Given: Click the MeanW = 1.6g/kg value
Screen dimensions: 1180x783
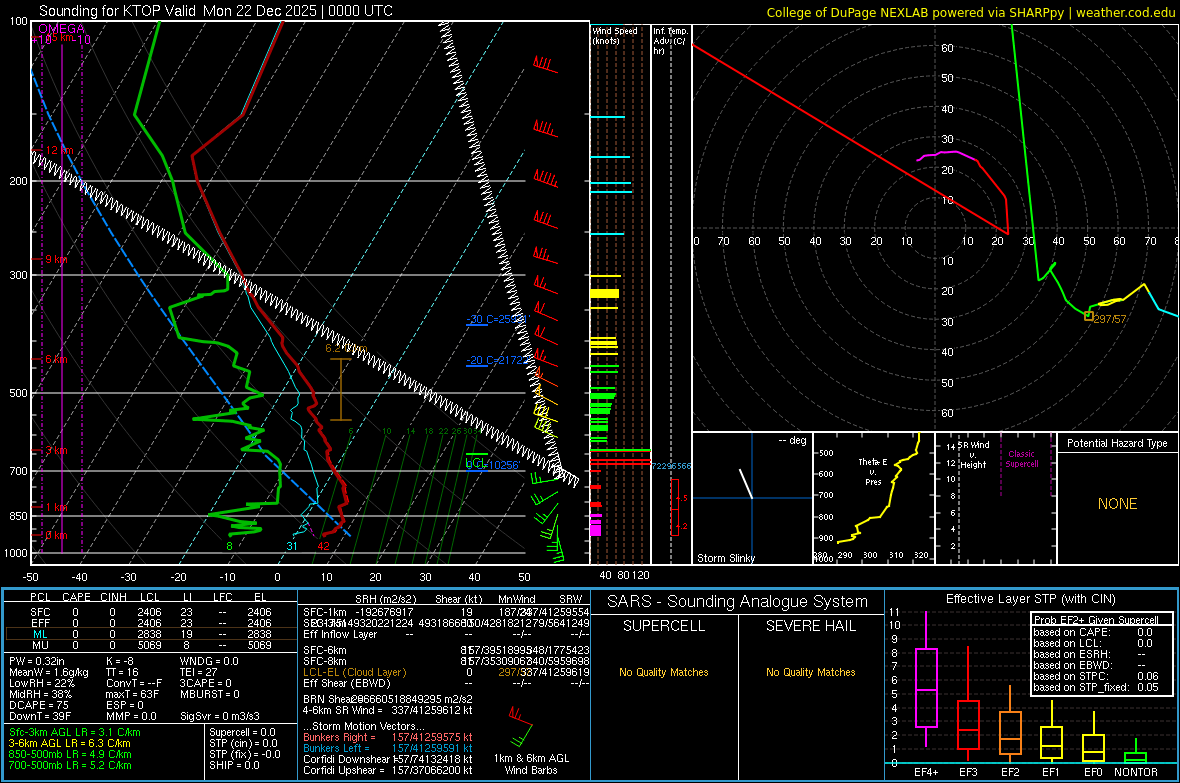Looking at the screenshot, I should coord(49,672).
